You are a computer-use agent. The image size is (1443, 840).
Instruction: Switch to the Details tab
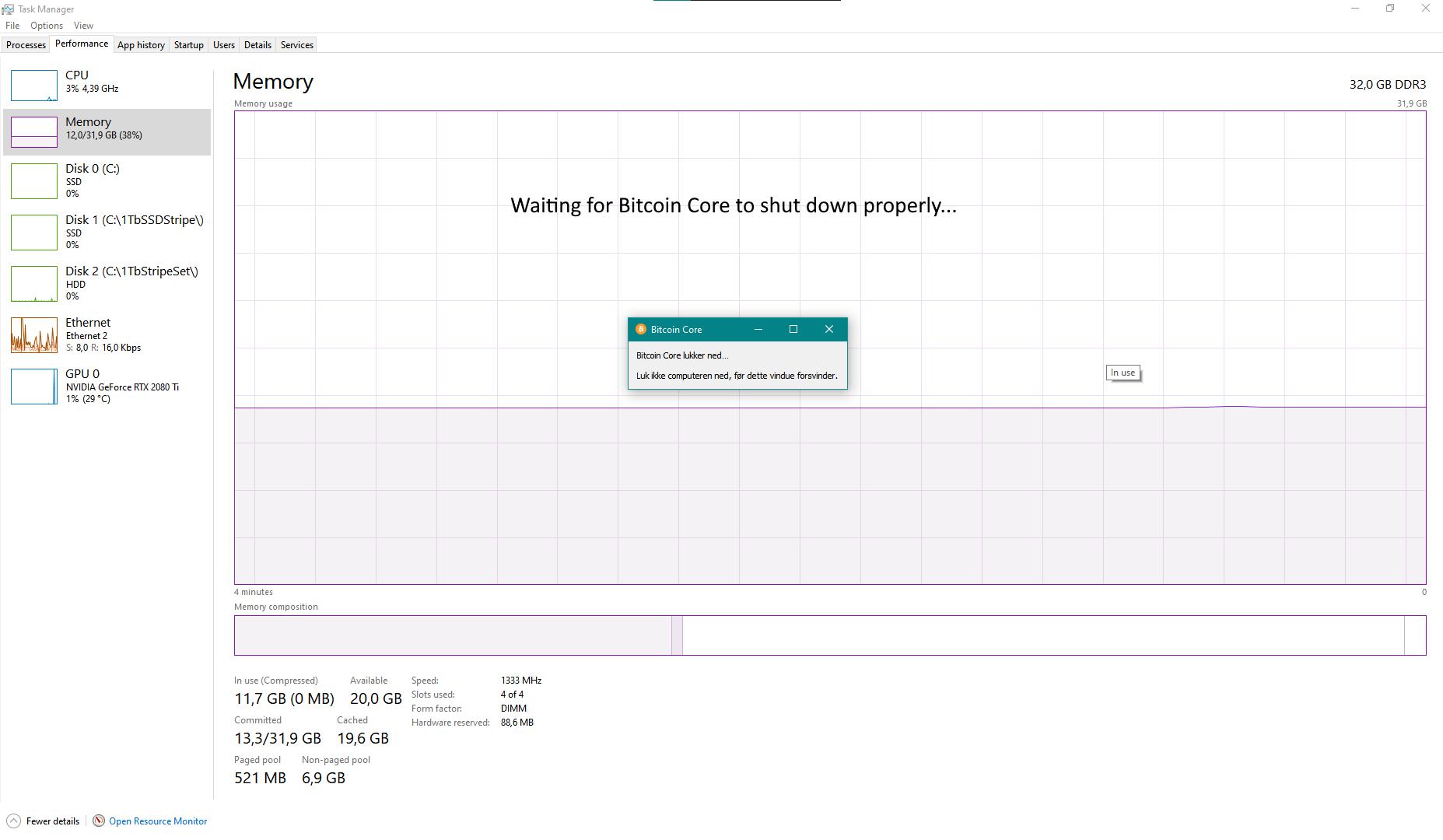(257, 45)
